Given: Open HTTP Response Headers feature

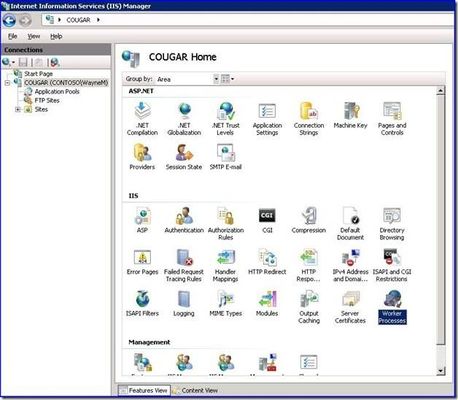Looking at the screenshot, I should click(309, 265).
